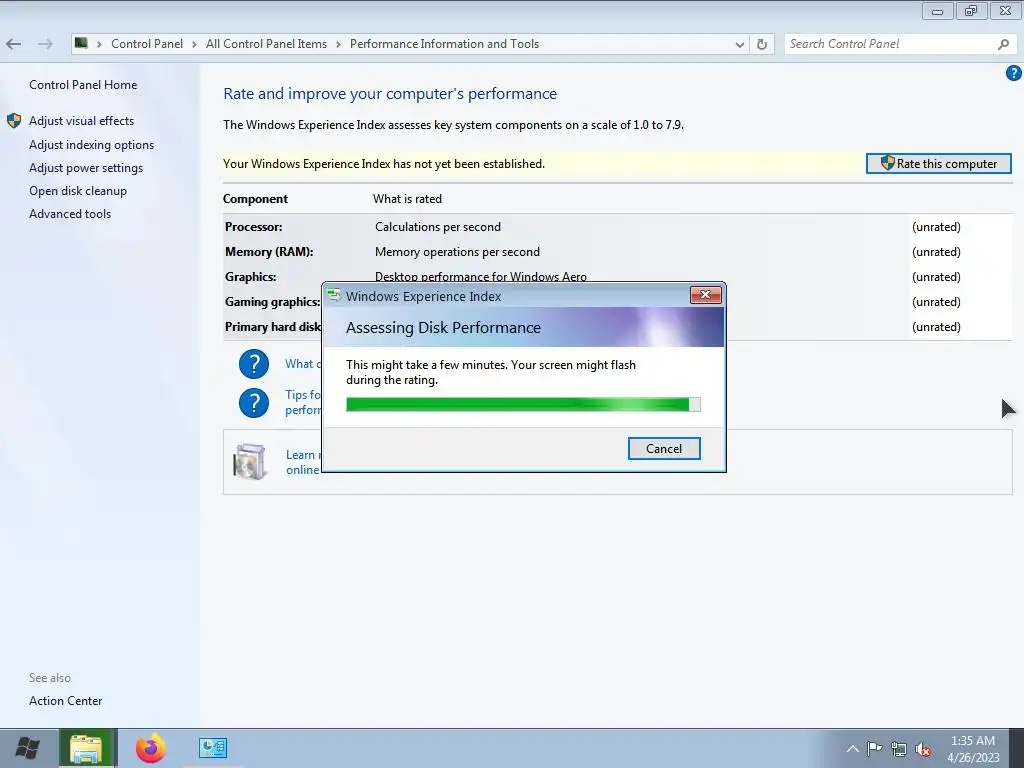Image resolution: width=1024 pixels, height=768 pixels.
Task: Click Performance Information and Tools breadcrumb
Action: click(x=444, y=44)
